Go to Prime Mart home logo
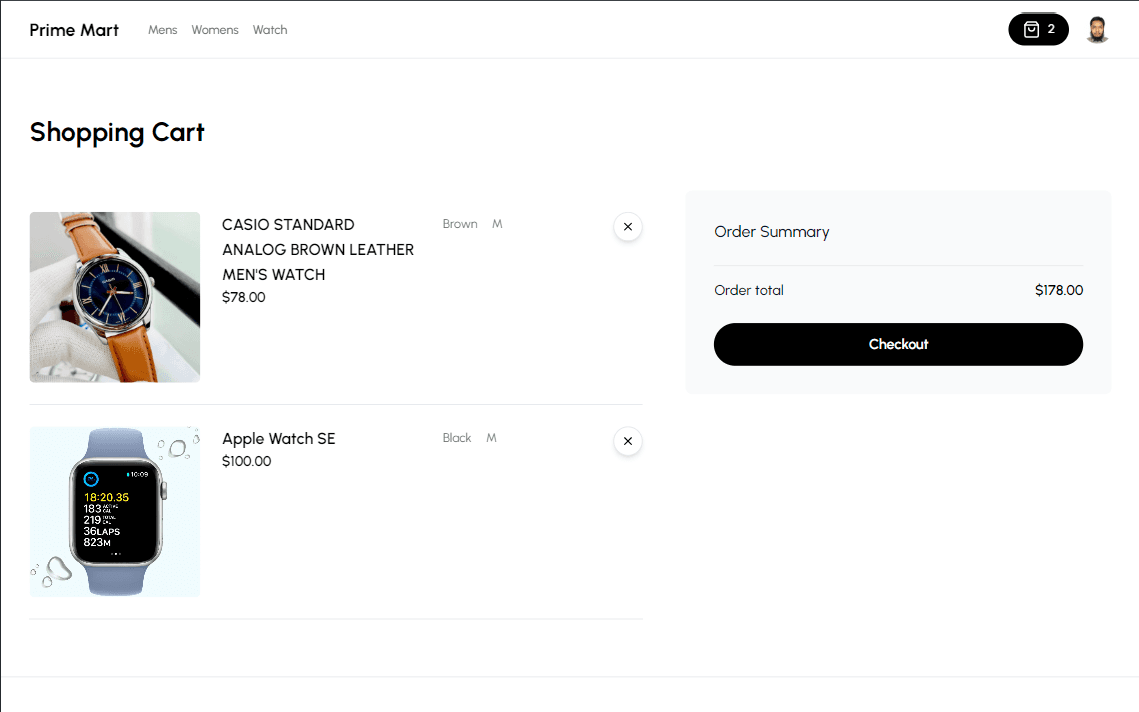This screenshot has width=1139, height=712. 74,30
